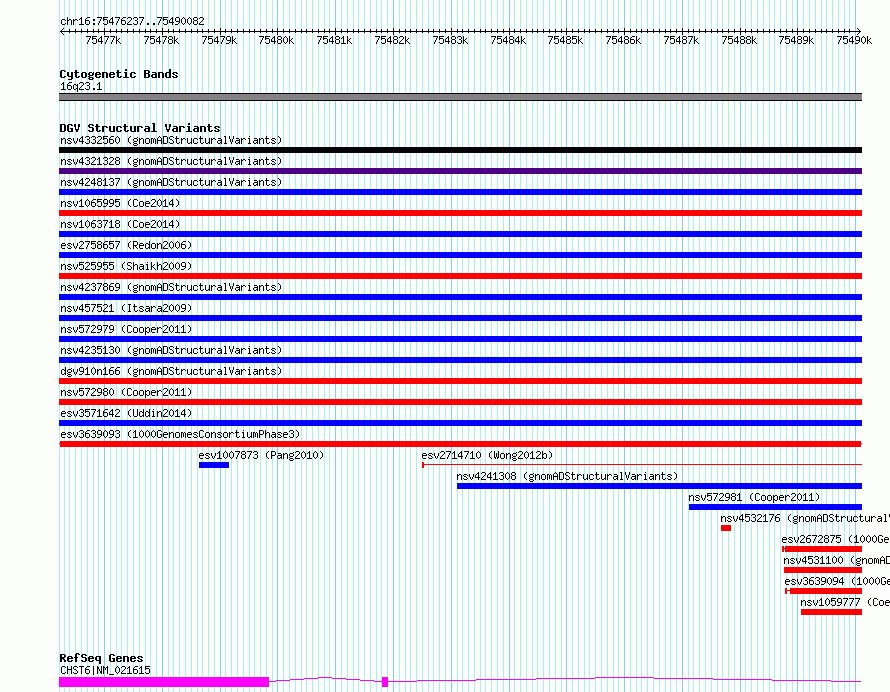Click the small red nsv4532176 variant block
The width and height of the screenshot is (890, 692).
726,528
